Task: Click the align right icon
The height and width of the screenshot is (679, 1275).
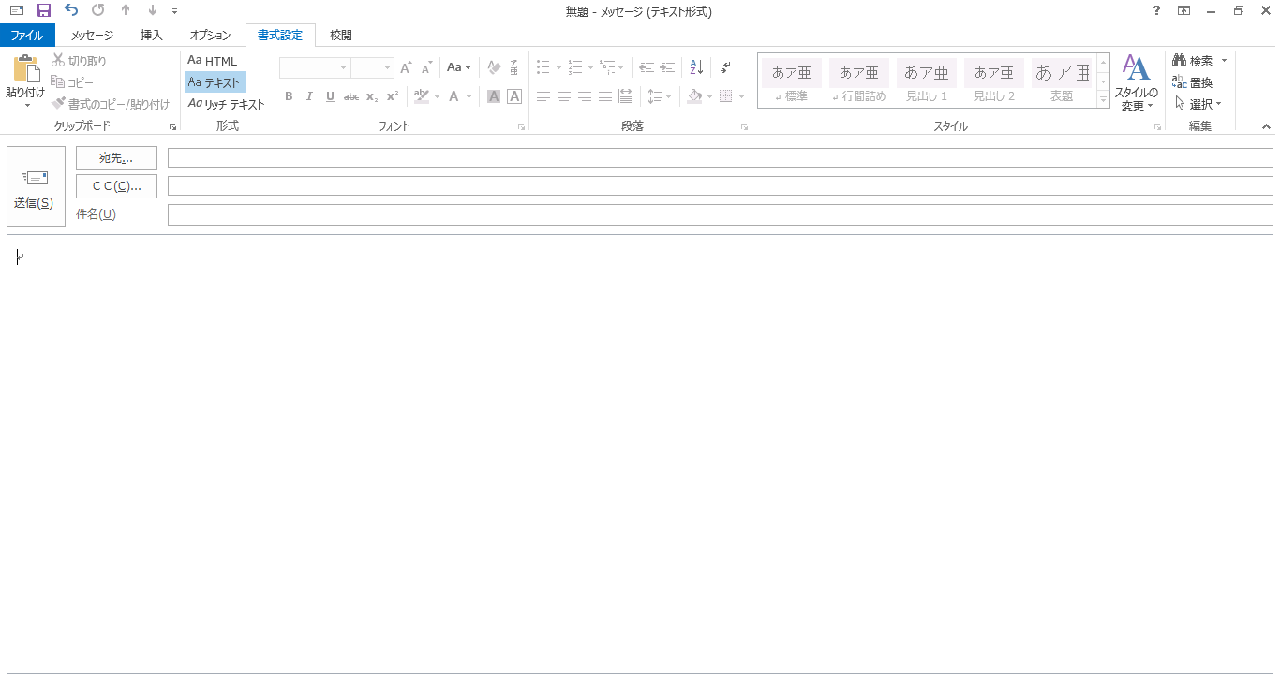Action: pyautogui.click(x=585, y=97)
